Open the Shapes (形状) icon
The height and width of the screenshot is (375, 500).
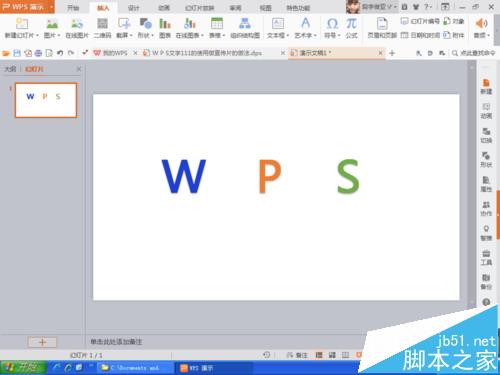(145, 23)
